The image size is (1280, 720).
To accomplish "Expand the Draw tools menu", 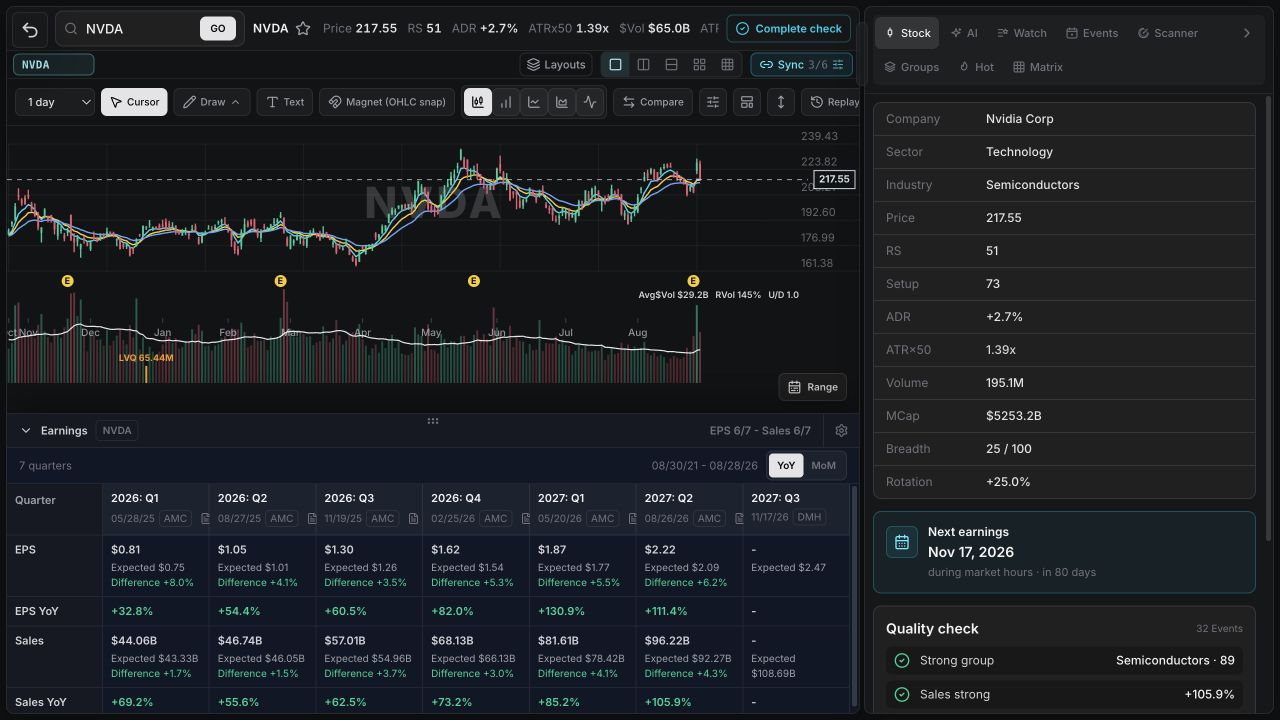I will point(212,102).
